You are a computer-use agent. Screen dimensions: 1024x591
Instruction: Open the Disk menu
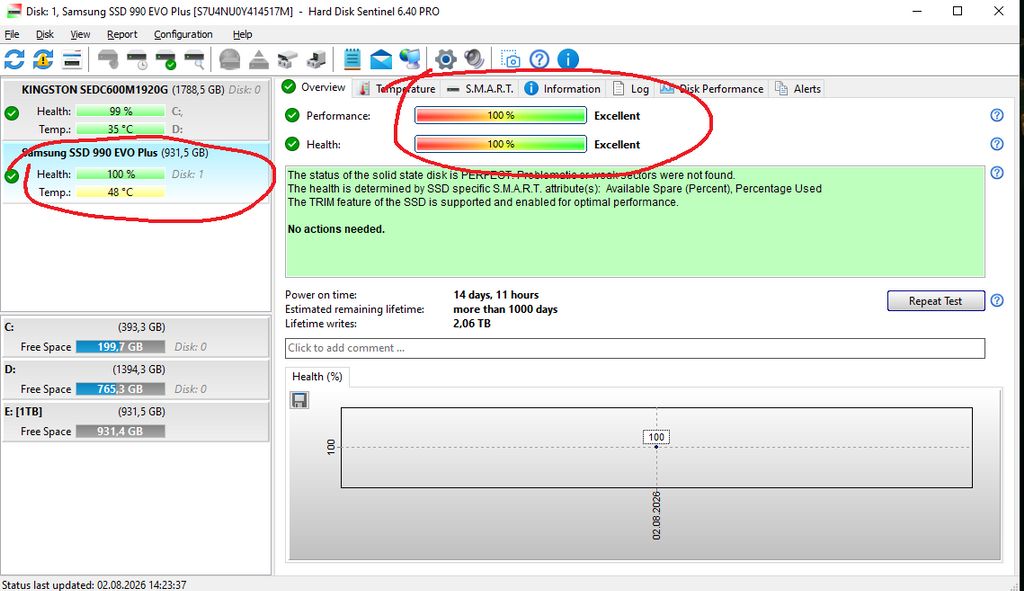pyautogui.click(x=44, y=35)
